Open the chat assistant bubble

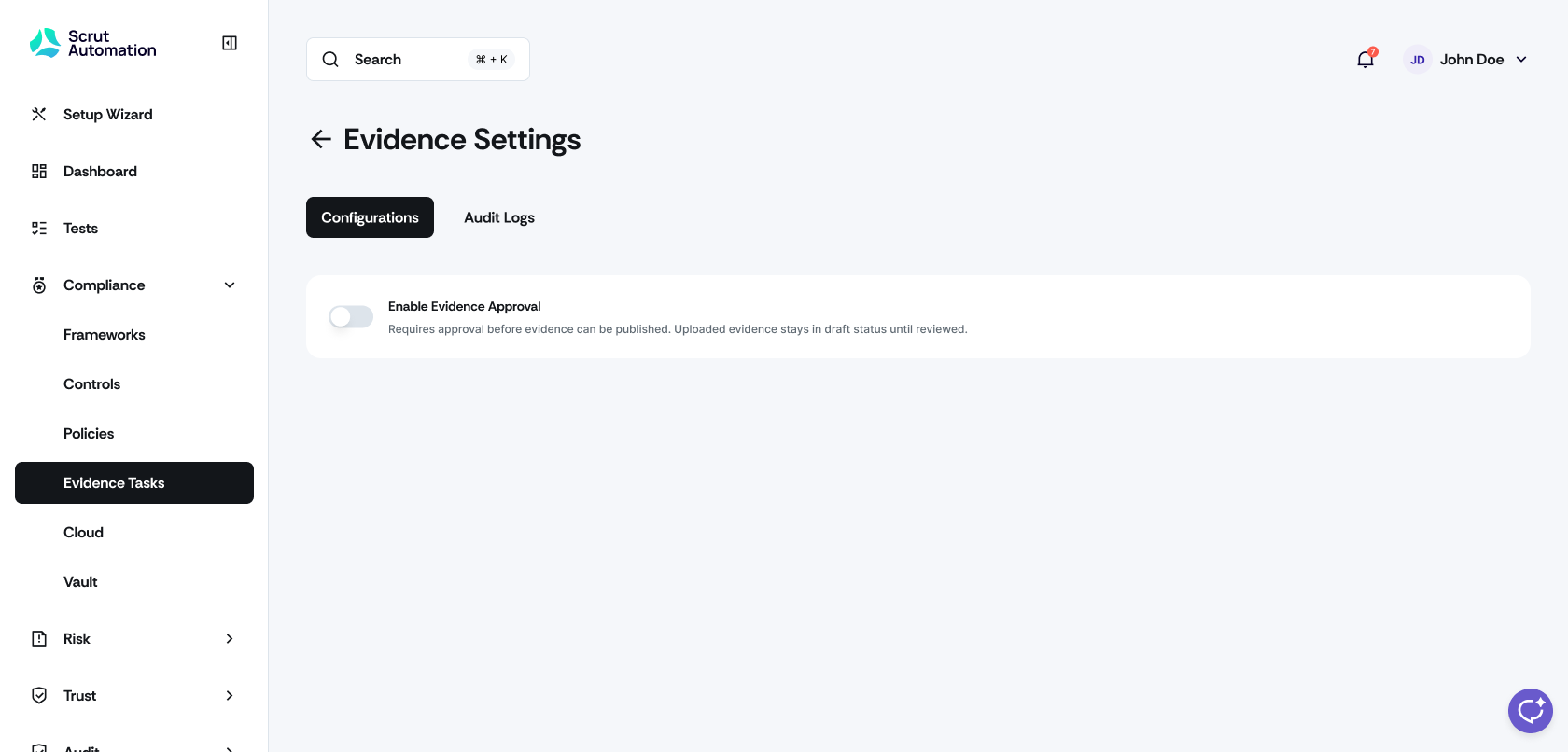[x=1530, y=711]
